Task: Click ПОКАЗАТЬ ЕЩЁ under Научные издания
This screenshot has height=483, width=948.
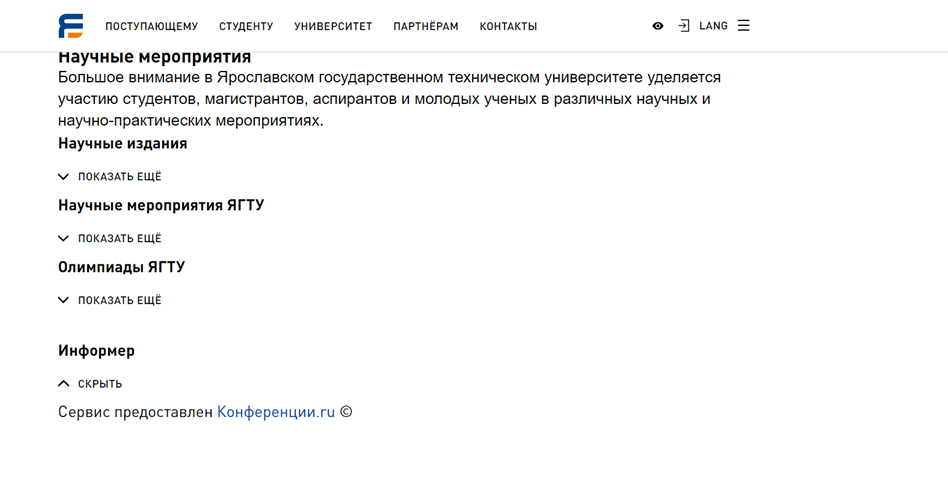Action: pos(120,177)
